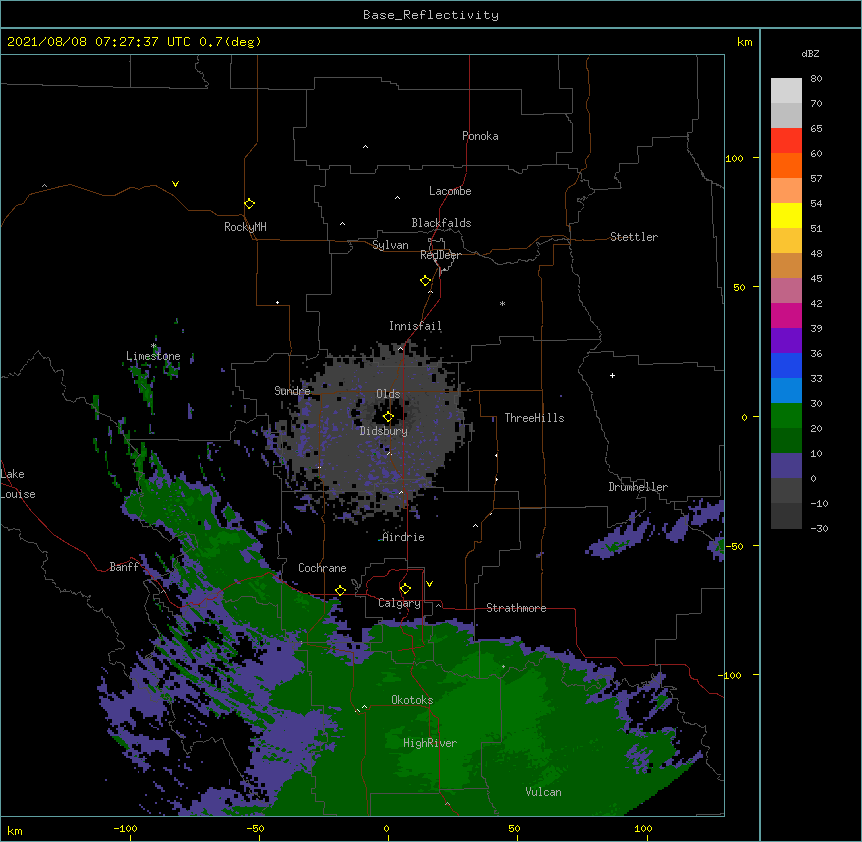Viewport: 862px width, 842px height.
Task: Click the -50 tick on the bottom axis
Action: click(x=255, y=829)
